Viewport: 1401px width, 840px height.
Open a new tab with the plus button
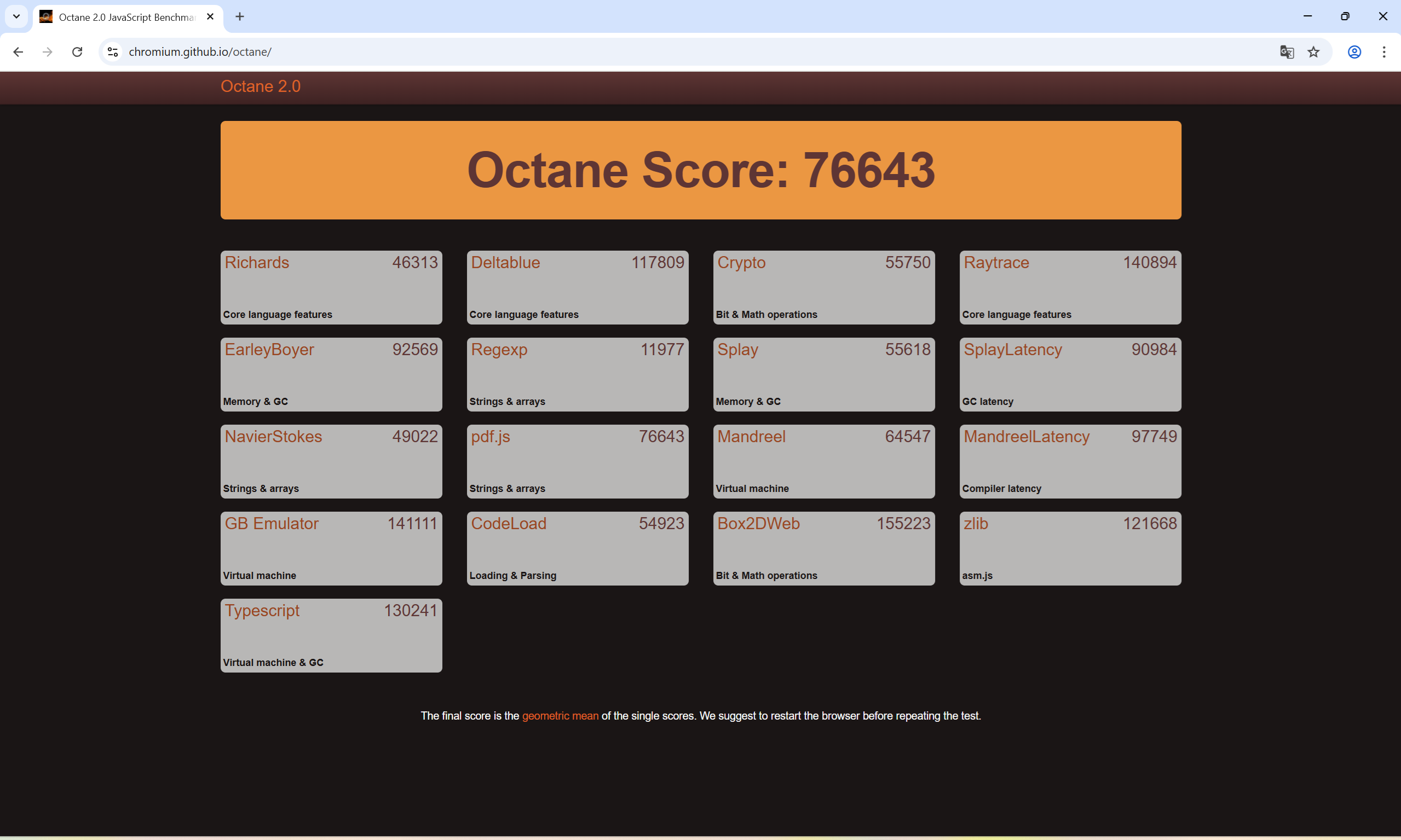240,16
